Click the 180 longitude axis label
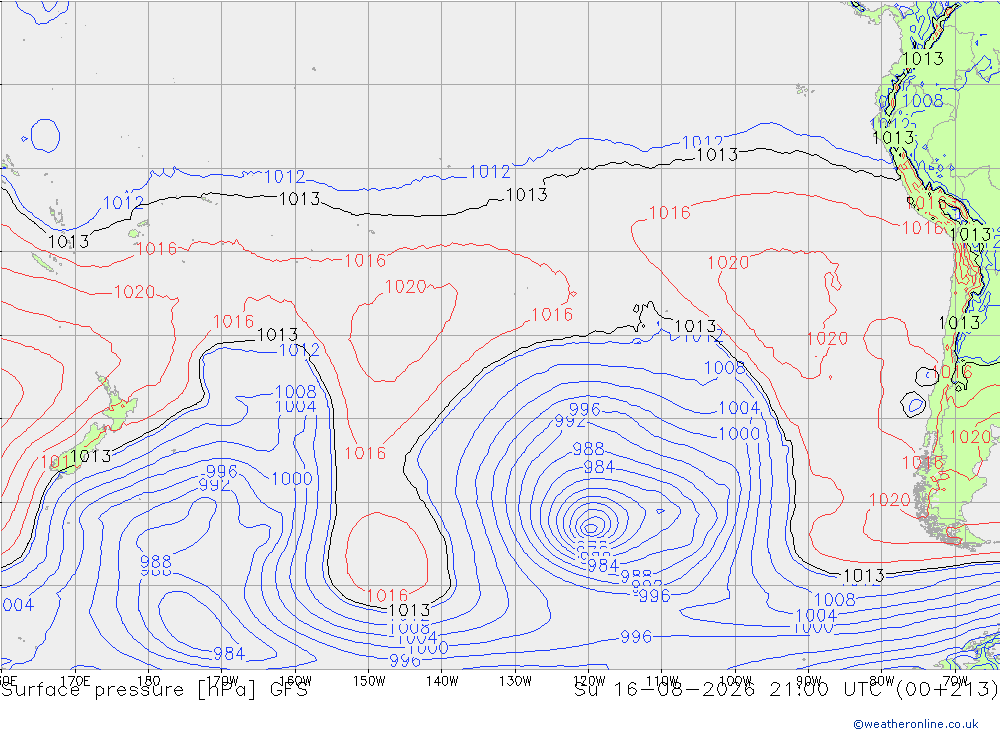1000x733 pixels. 149,681
